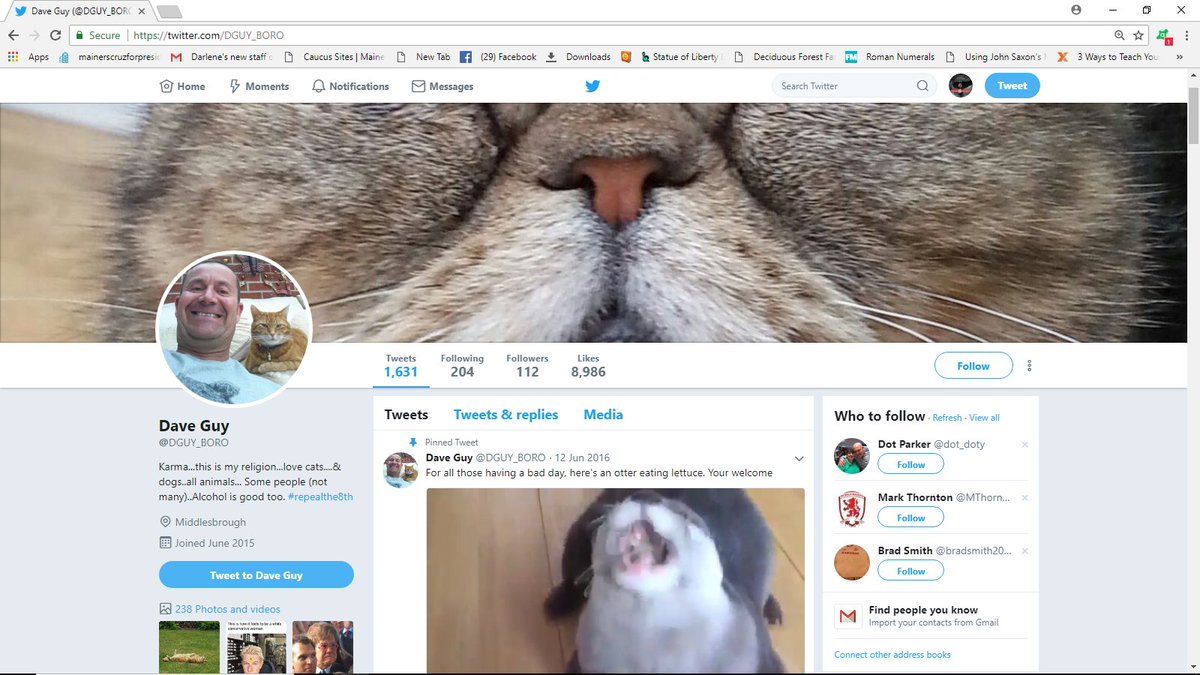Open the New Tab bookmark
The image size is (1200, 675).
424,57
